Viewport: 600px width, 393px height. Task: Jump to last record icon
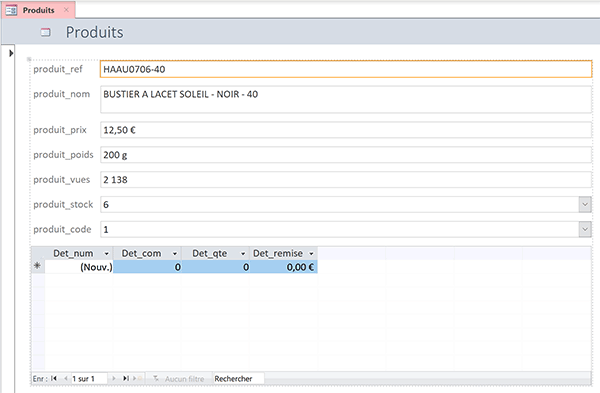126,378
